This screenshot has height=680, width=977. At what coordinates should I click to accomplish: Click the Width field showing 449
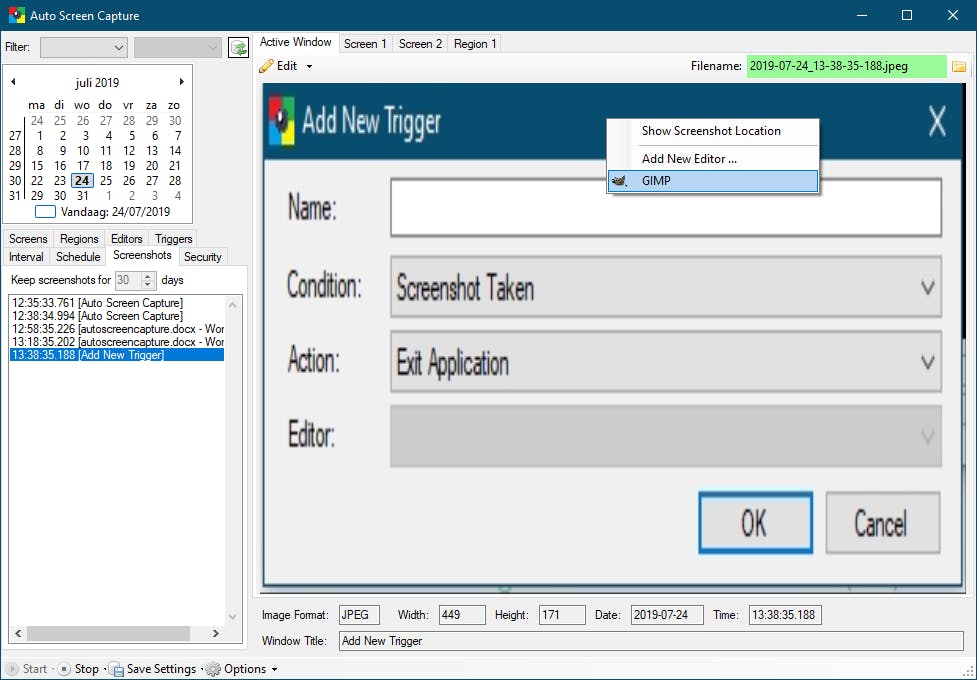point(462,615)
